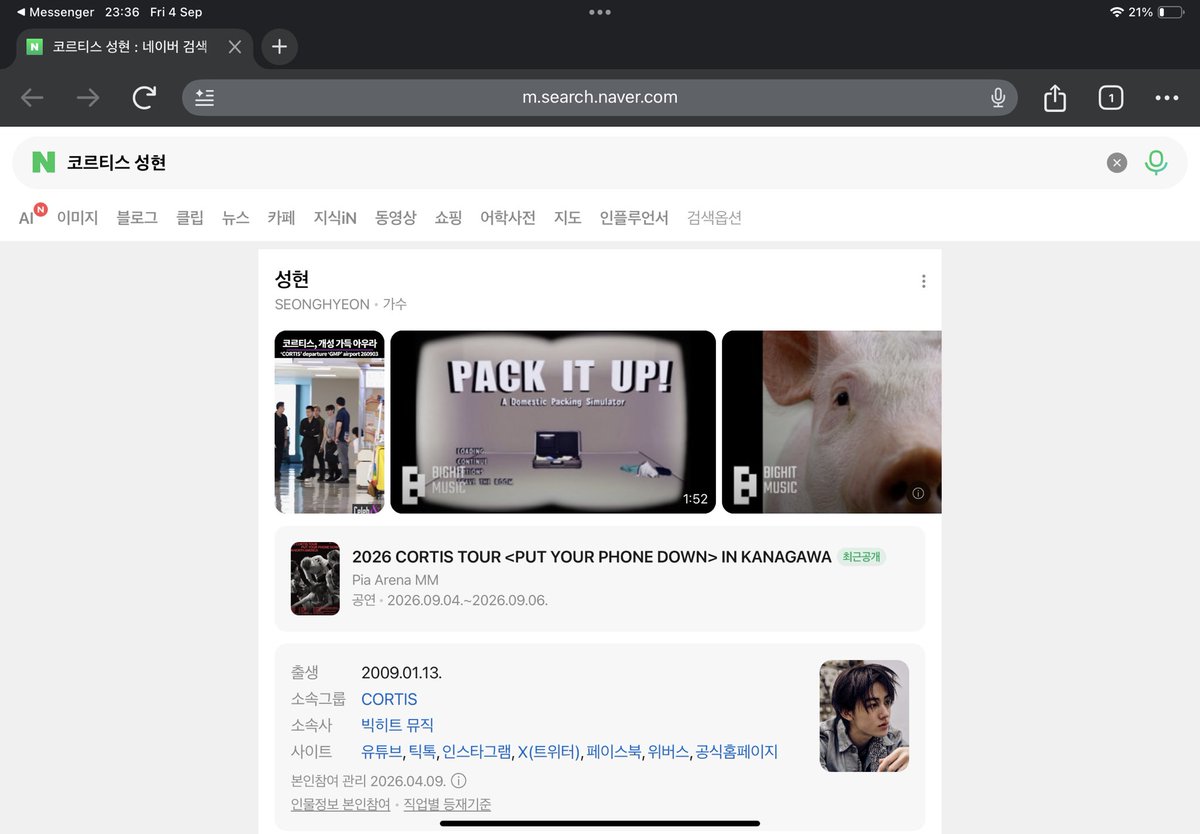Click birth date 2009.01.13.
The height and width of the screenshot is (834, 1200).
pos(402,672)
